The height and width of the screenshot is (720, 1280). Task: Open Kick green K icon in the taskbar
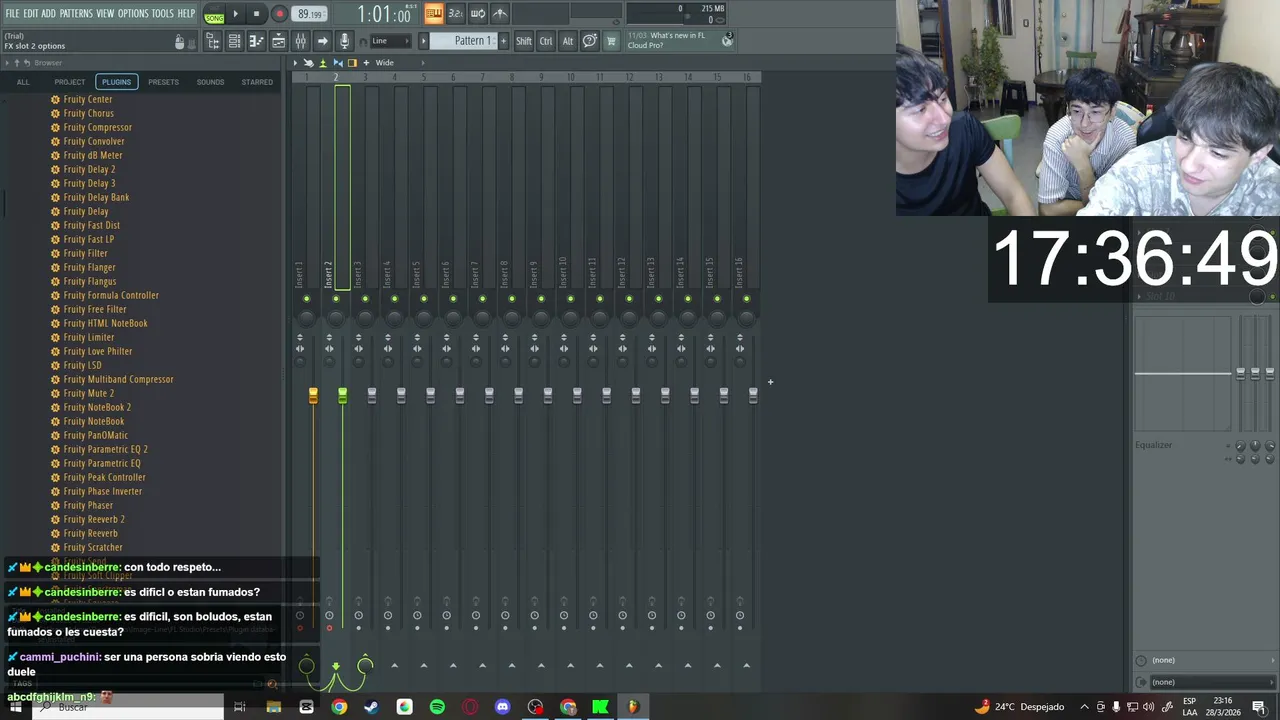tap(600, 707)
